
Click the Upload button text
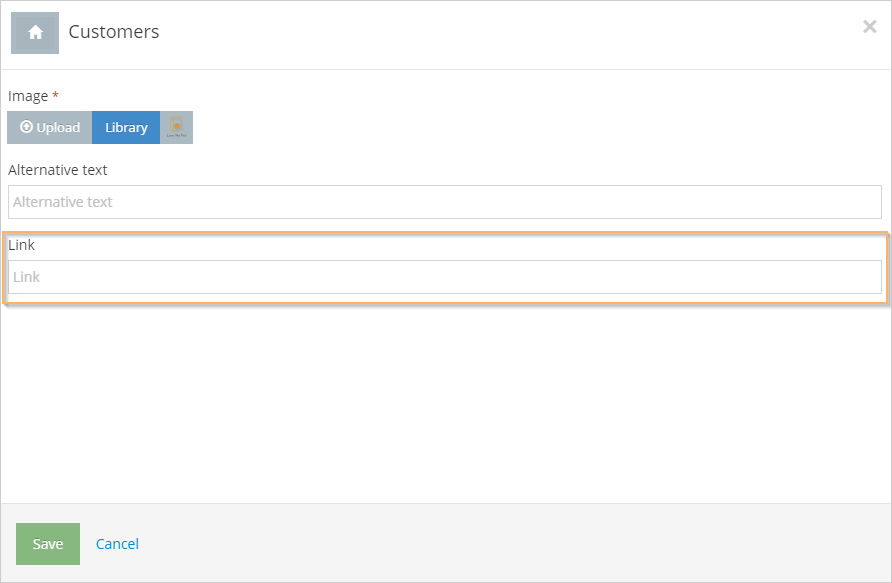58,127
